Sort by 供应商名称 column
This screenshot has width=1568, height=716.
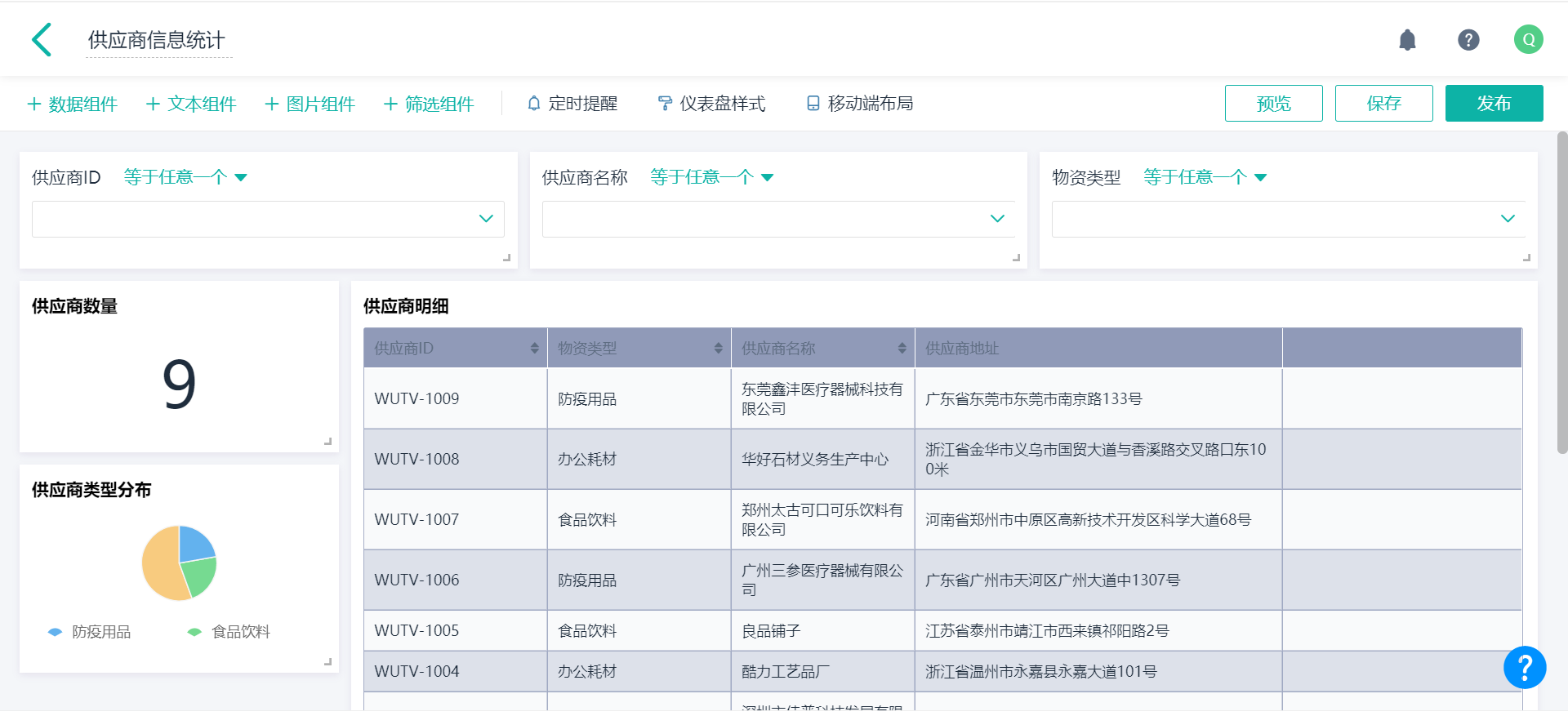[902, 349]
